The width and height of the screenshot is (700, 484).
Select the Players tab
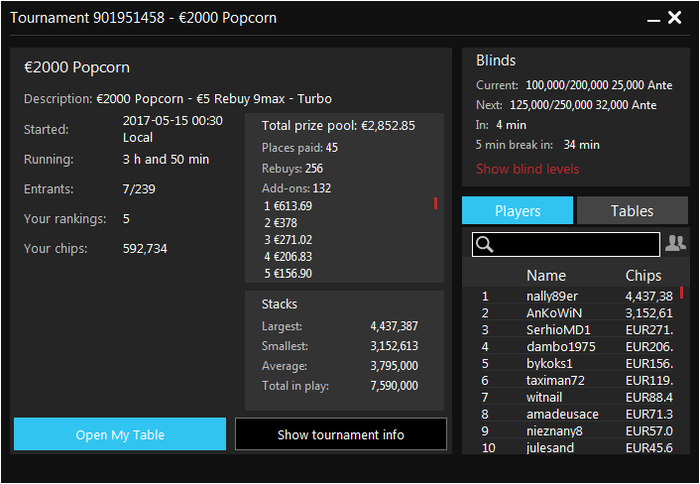pyautogui.click(x=517, y=210)
